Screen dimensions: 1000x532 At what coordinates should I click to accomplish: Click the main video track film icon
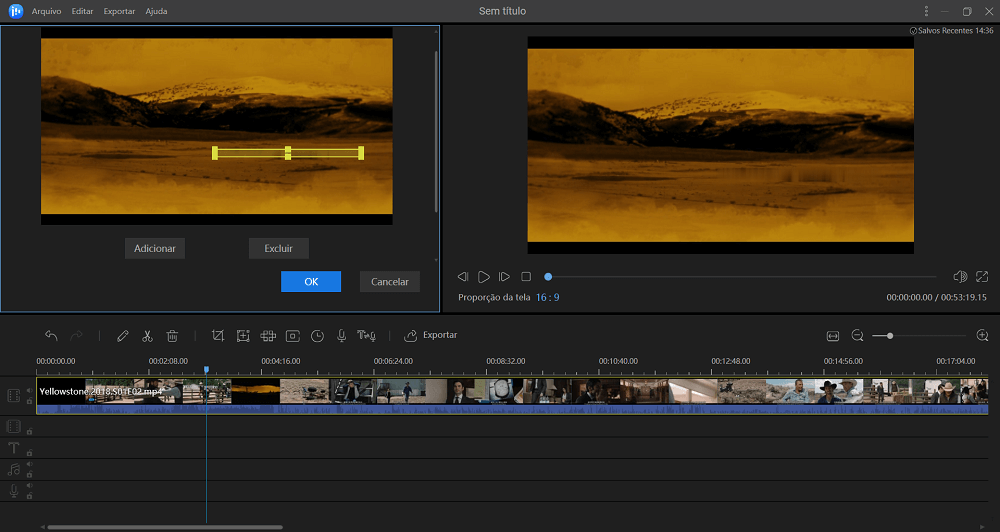tap(13, 395)
